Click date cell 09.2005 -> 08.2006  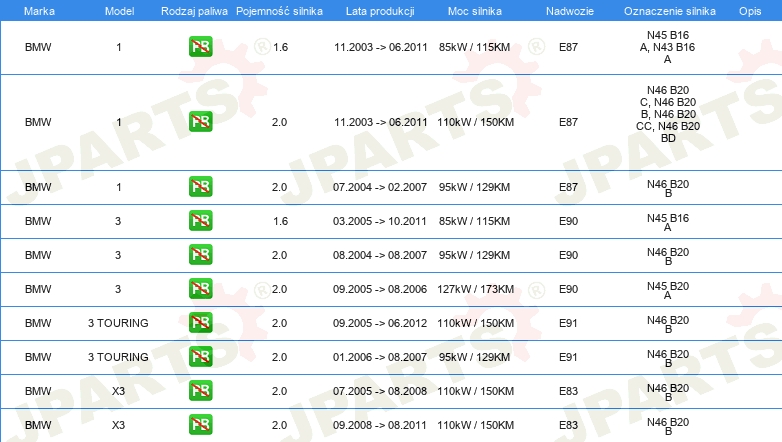tap(380, 289)
